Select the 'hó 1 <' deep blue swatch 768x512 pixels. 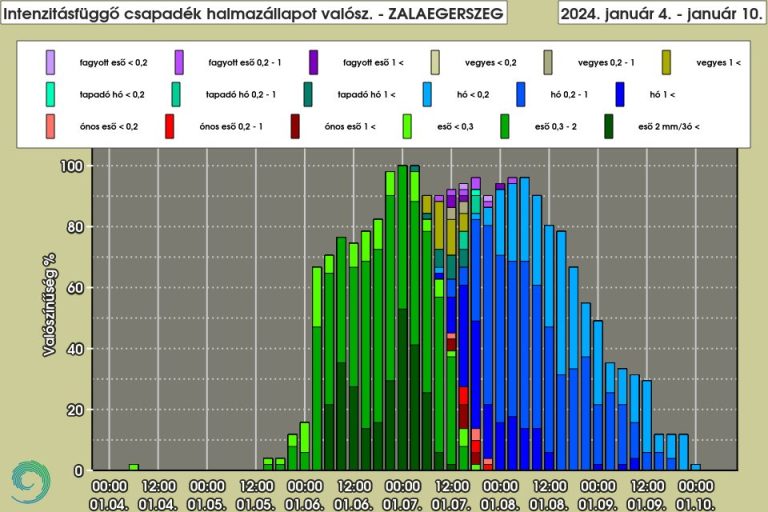[625, 94]
